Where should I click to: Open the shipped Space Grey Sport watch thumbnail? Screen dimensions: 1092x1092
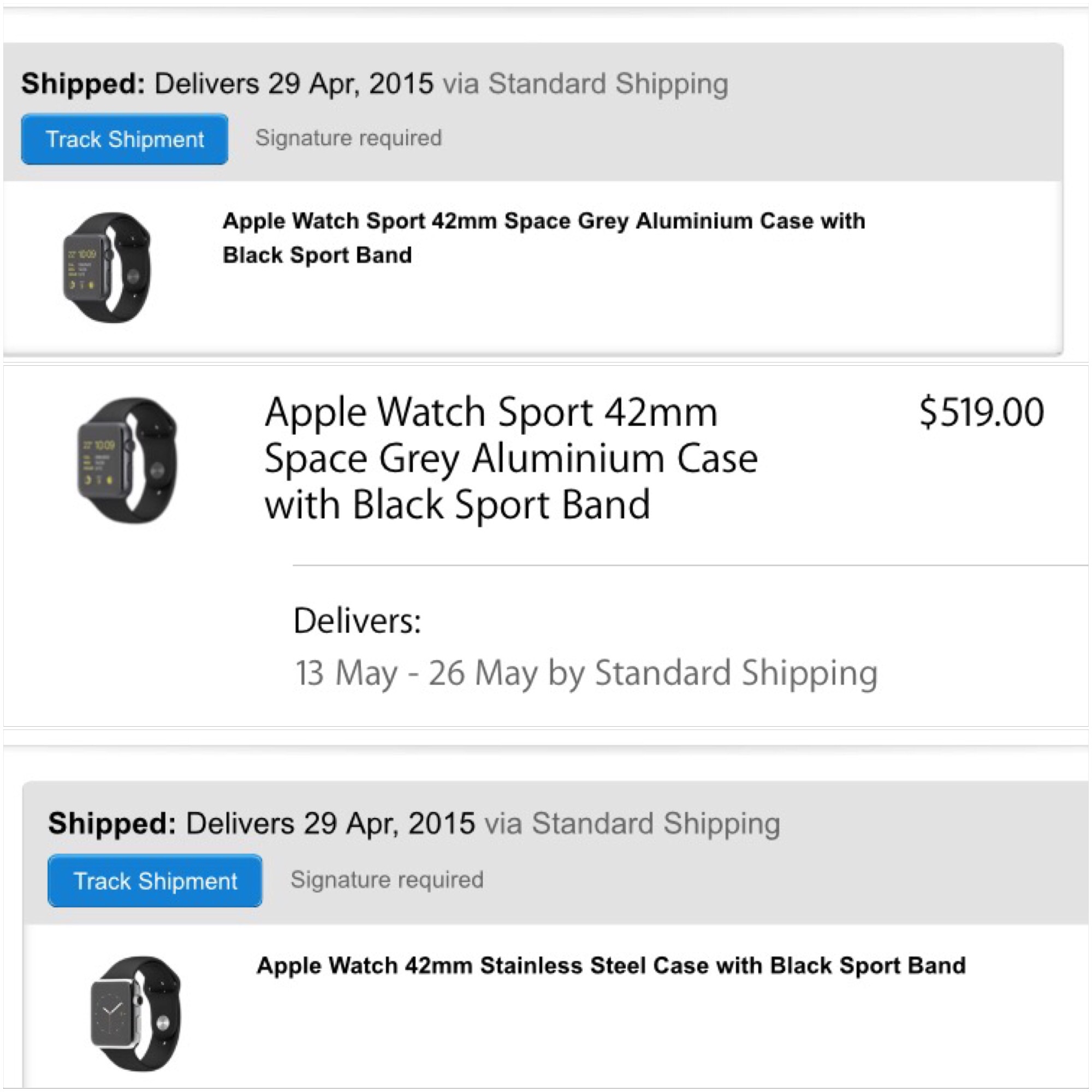107,268
